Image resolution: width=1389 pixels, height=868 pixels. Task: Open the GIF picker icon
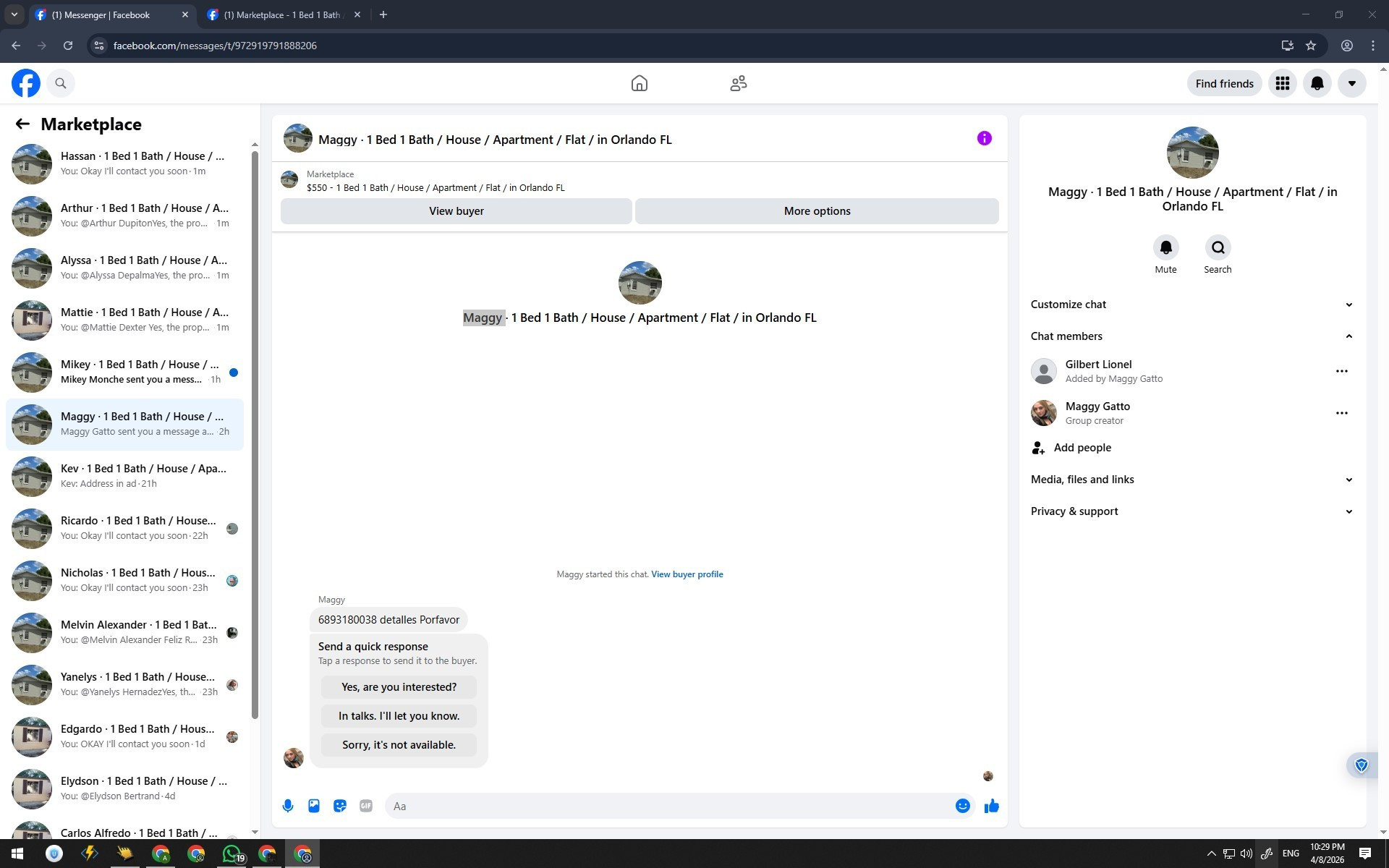click(x=366, y=806)
